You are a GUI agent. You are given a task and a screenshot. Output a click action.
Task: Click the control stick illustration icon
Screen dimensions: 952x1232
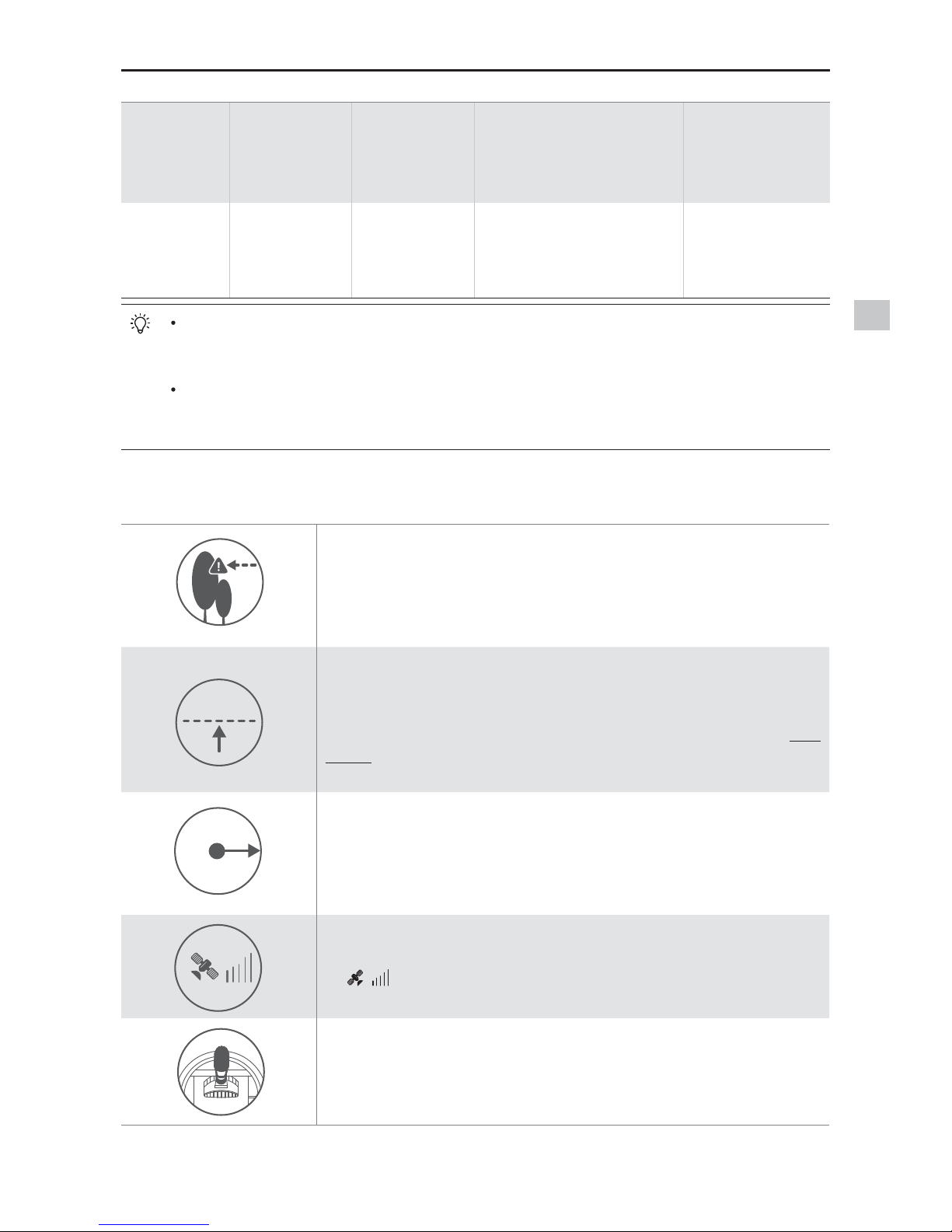(x=221, y=1073)
